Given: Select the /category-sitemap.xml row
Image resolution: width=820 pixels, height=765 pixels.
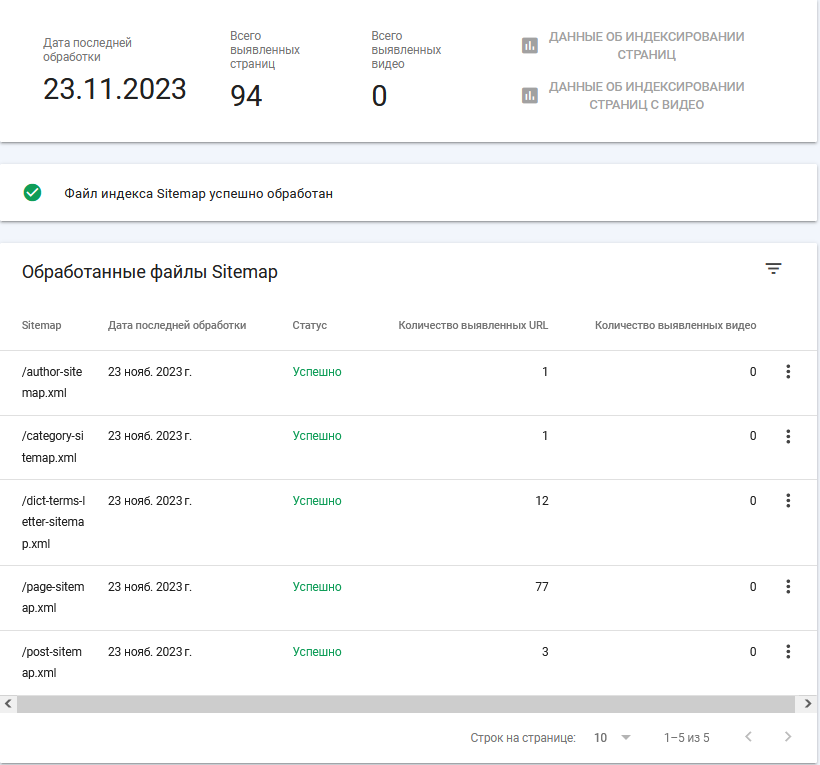Looking at the screenshot, I should click(x=408, y=448).
